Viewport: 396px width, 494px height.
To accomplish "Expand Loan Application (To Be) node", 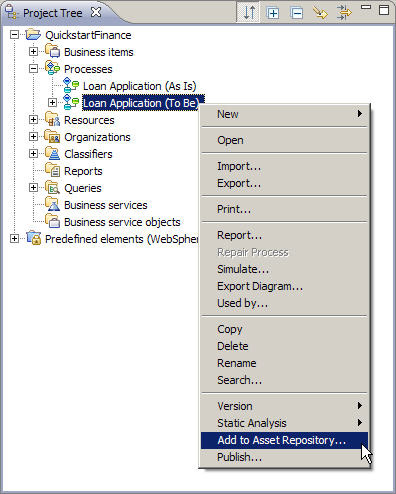I will pos(52,102).
